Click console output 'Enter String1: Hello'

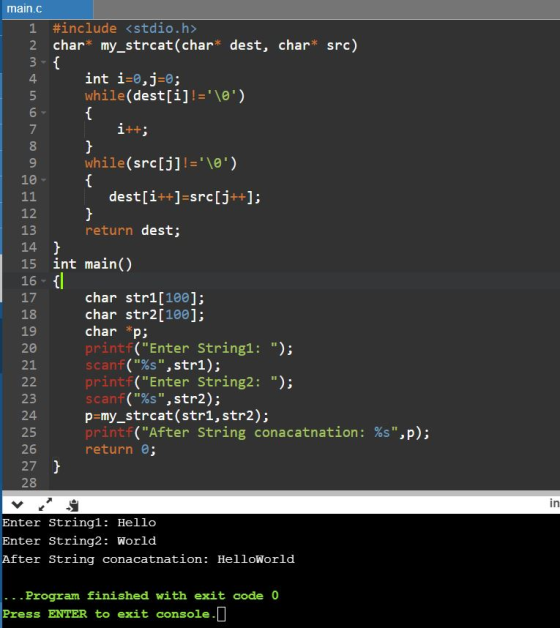(x=79, y=523)
